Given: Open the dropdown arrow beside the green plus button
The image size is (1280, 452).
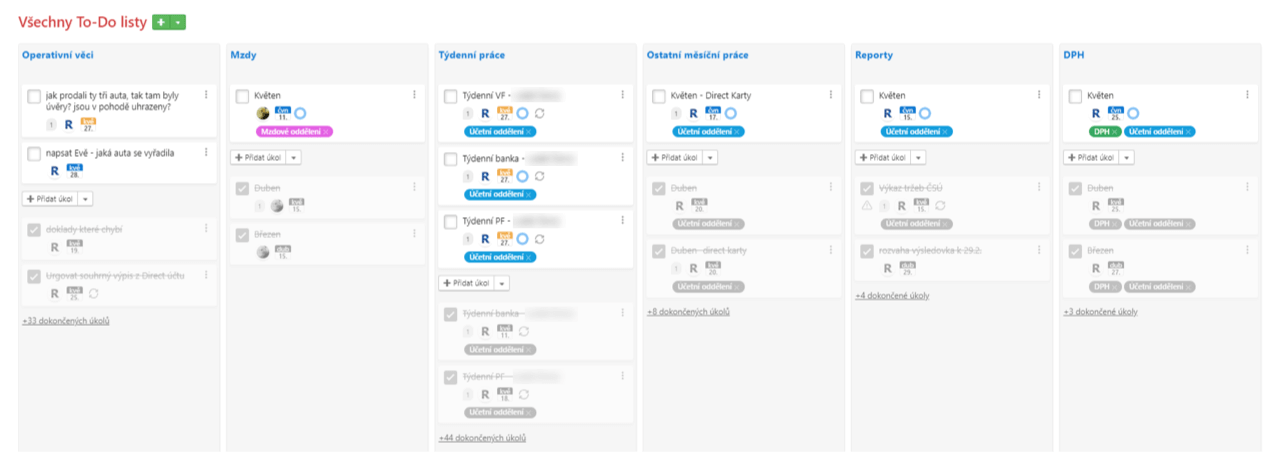Looking at the screenshot, I should 178,22.
